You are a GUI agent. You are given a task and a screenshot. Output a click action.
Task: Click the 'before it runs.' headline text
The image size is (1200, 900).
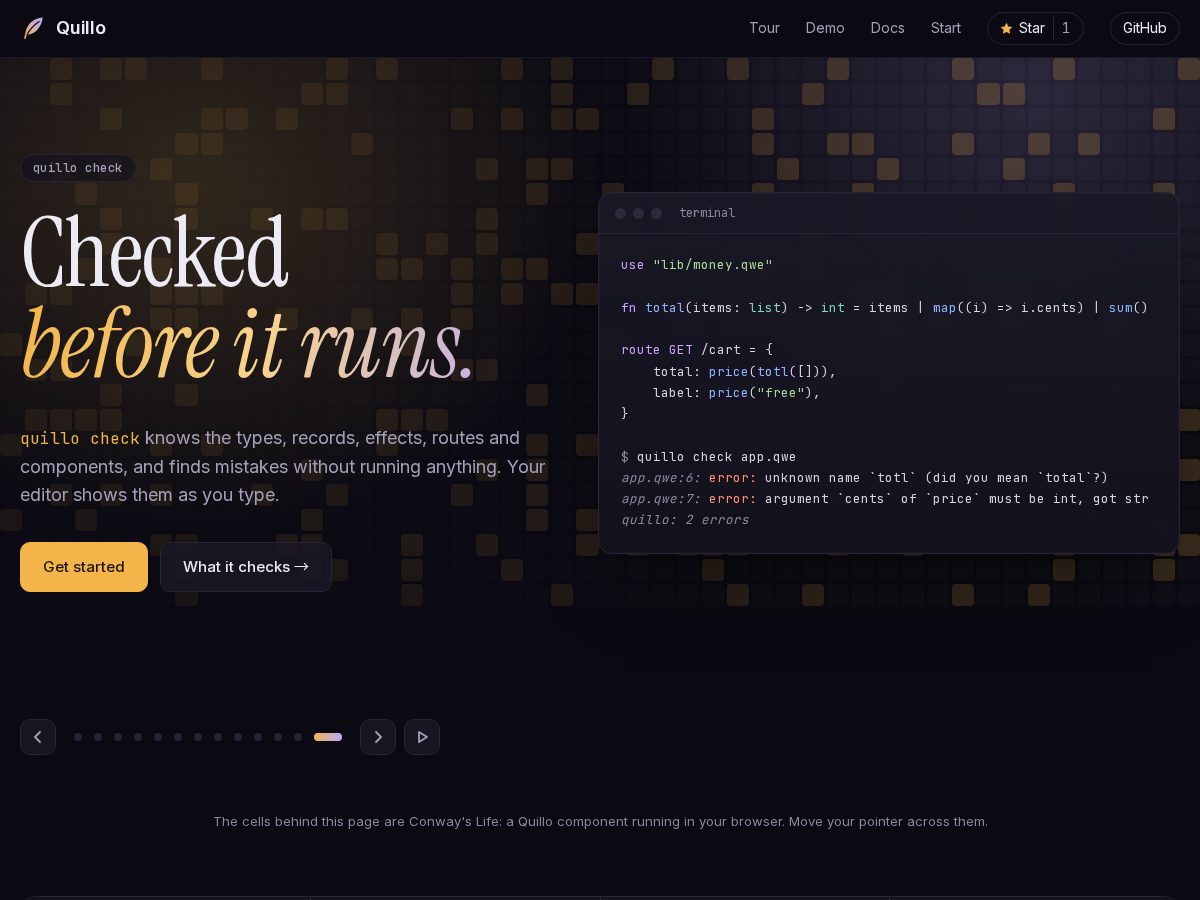click(x=246, y=343)
